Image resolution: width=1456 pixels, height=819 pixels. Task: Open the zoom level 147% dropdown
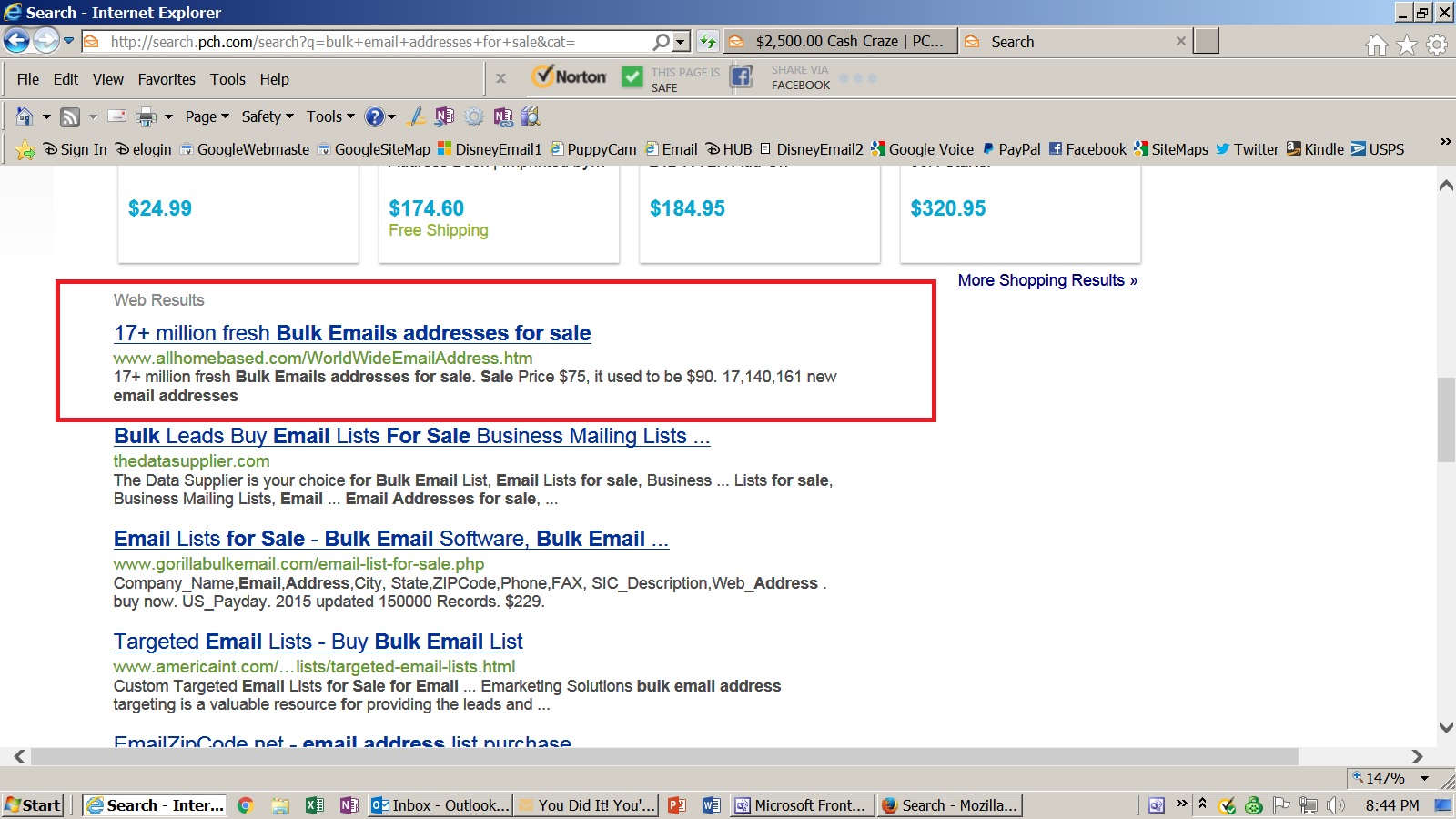(1425, 778)
